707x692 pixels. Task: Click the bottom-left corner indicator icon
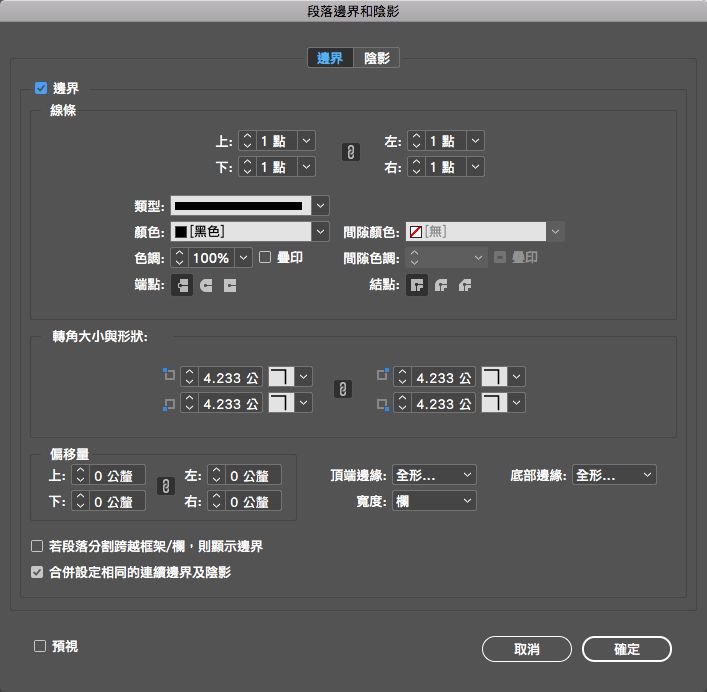(x=169, y=404)
